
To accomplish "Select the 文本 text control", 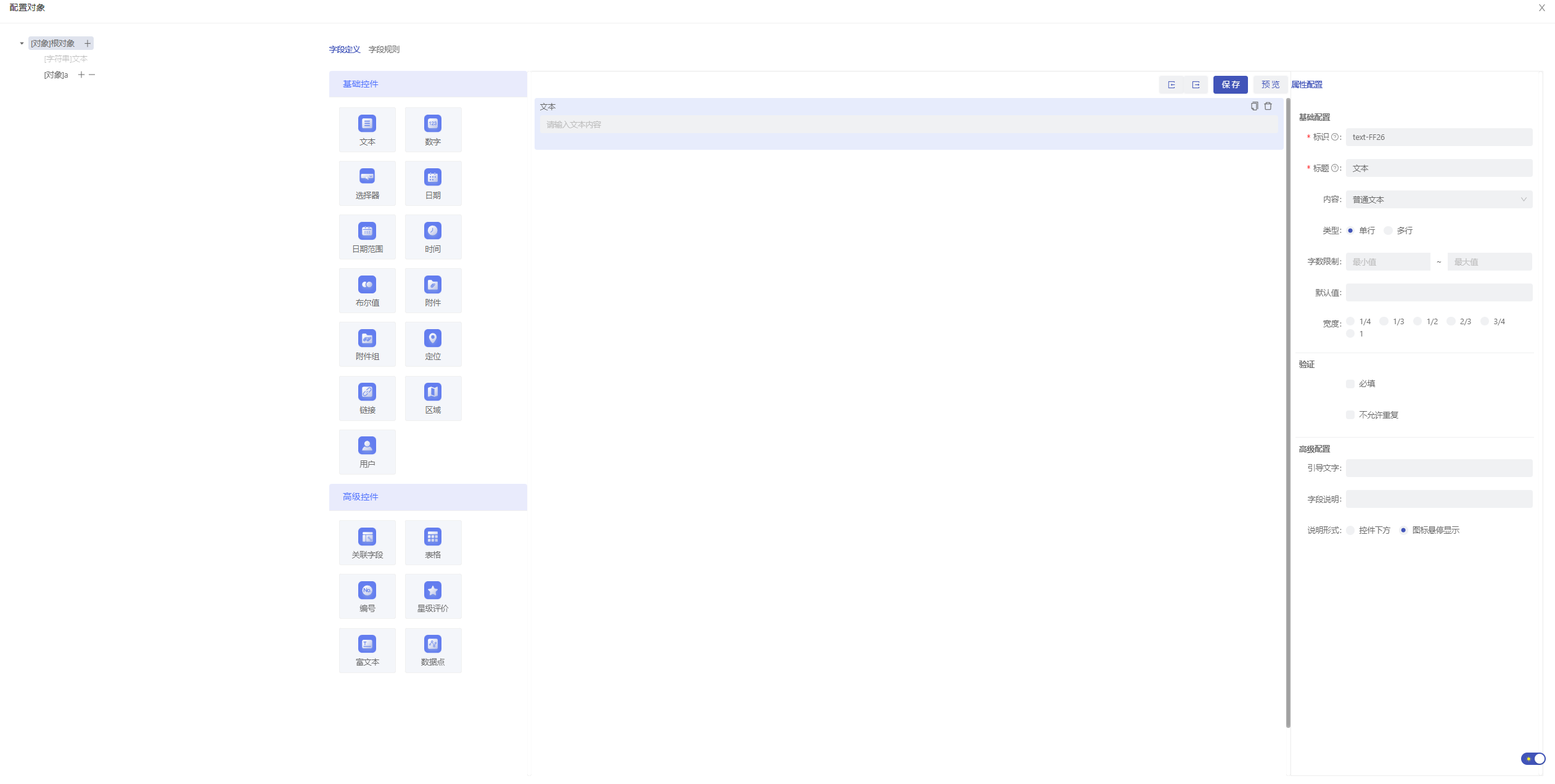I will [x=367, y=129].
